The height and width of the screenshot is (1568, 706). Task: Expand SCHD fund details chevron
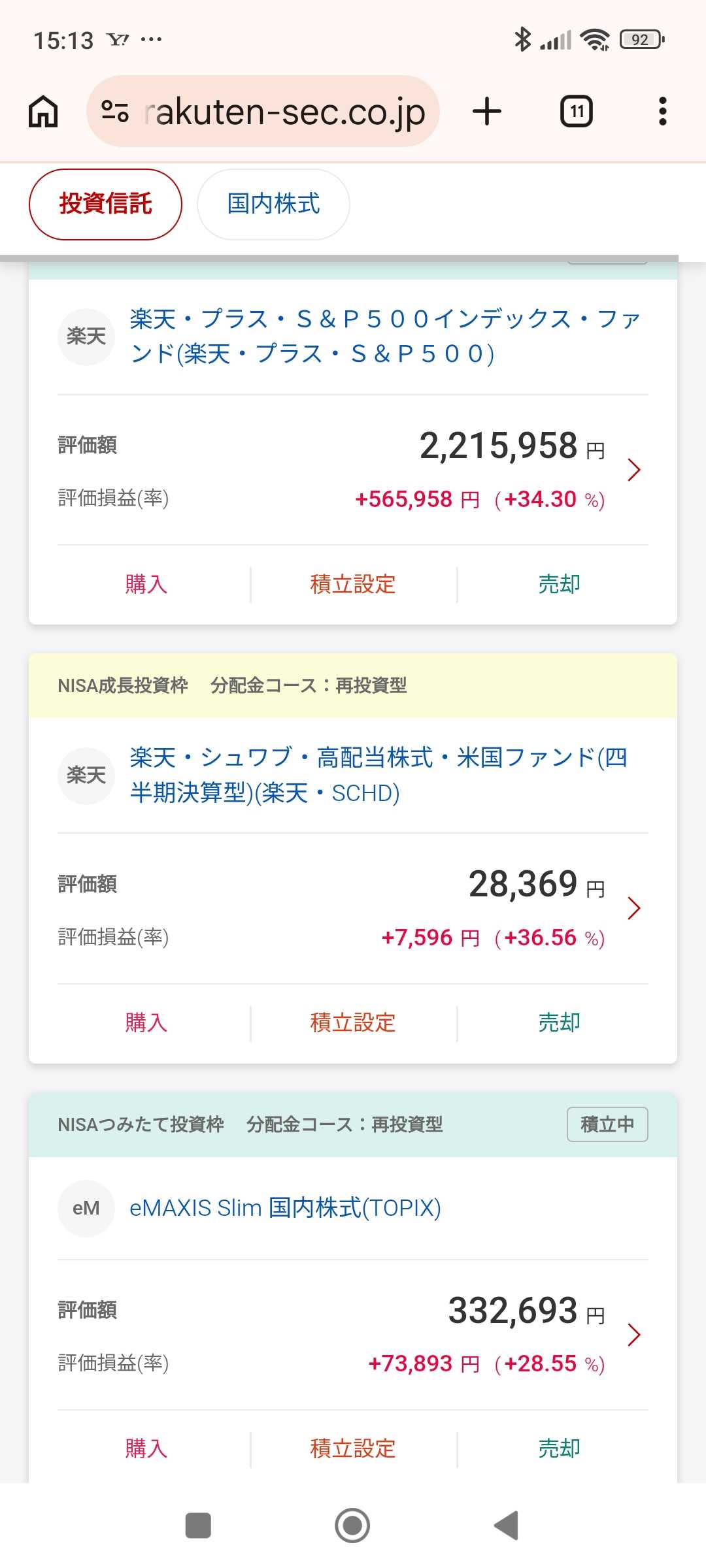tap(633, 908)
